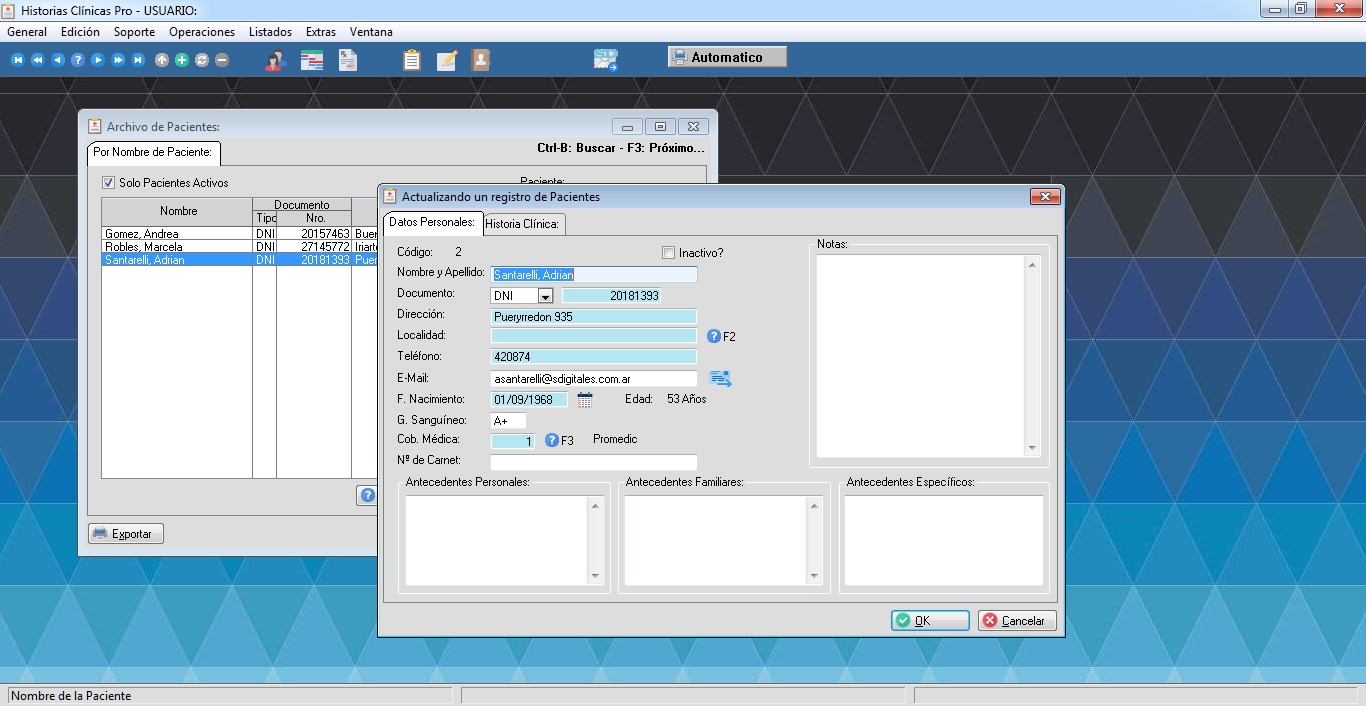Screen dimensions: 1366x706
Task: Click the Exportar button
Action: [125, 534]
